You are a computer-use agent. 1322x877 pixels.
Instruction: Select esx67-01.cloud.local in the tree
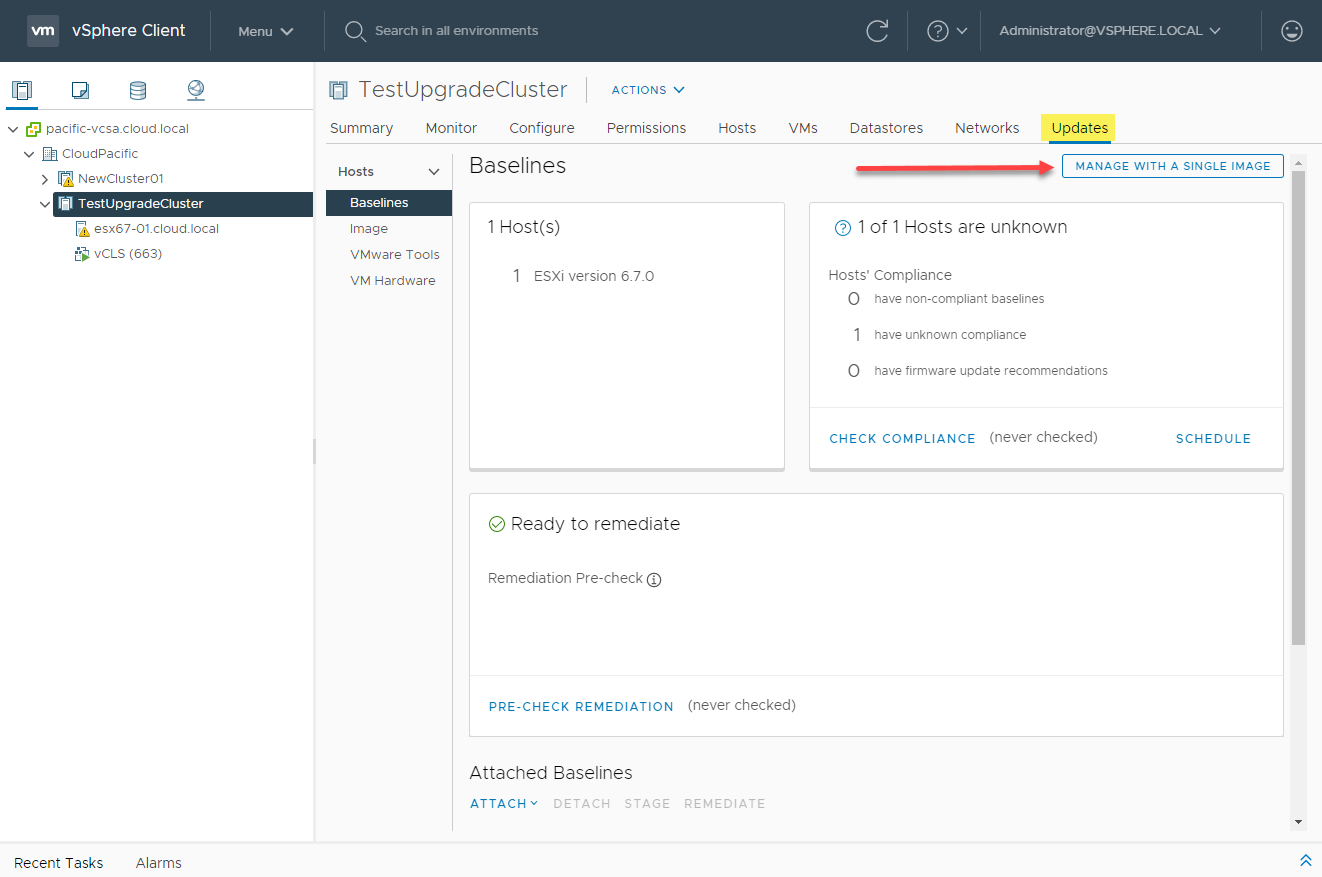tap(156, 229)
